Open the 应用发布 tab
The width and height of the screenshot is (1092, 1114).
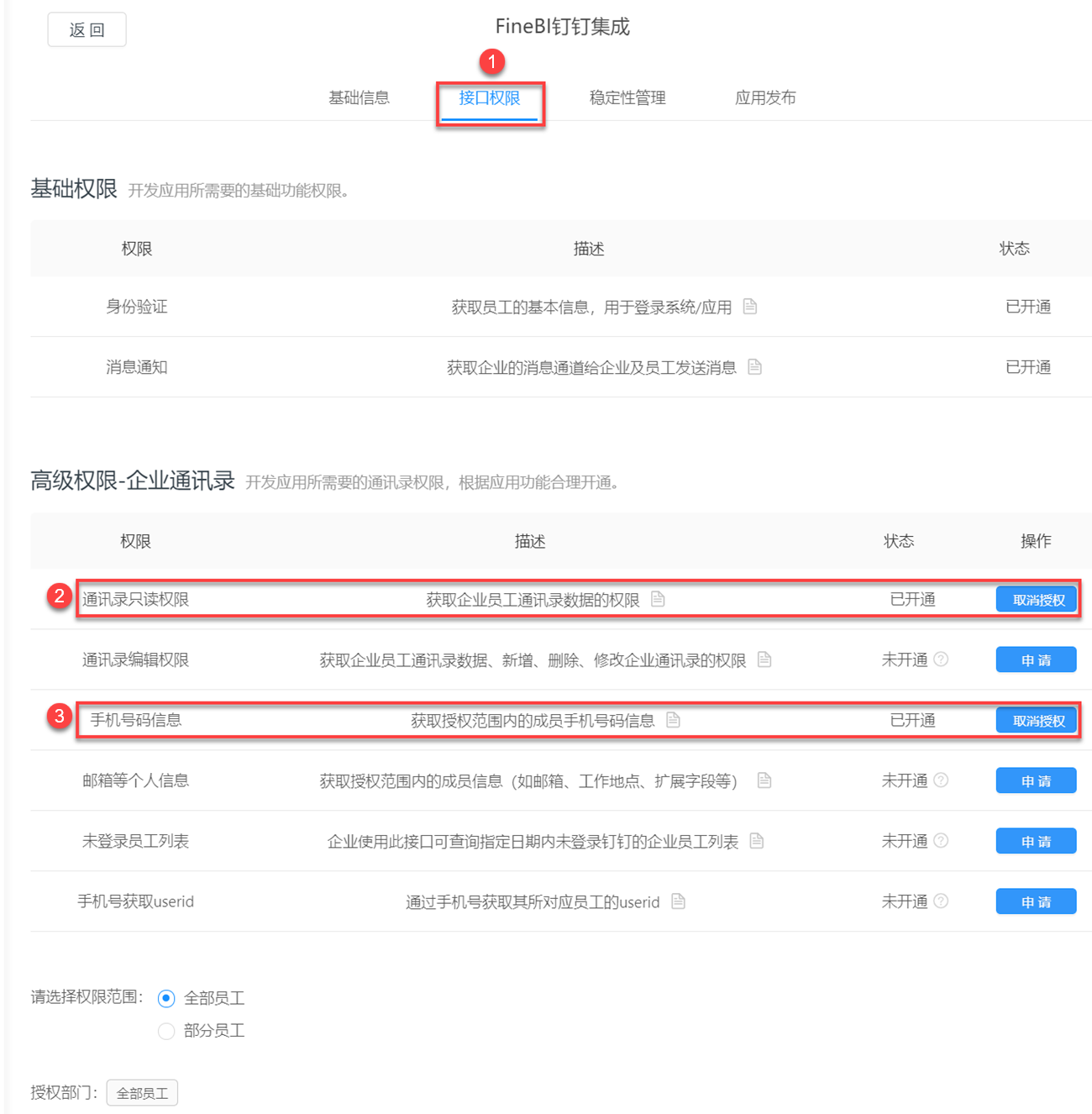tap(765, 97)
